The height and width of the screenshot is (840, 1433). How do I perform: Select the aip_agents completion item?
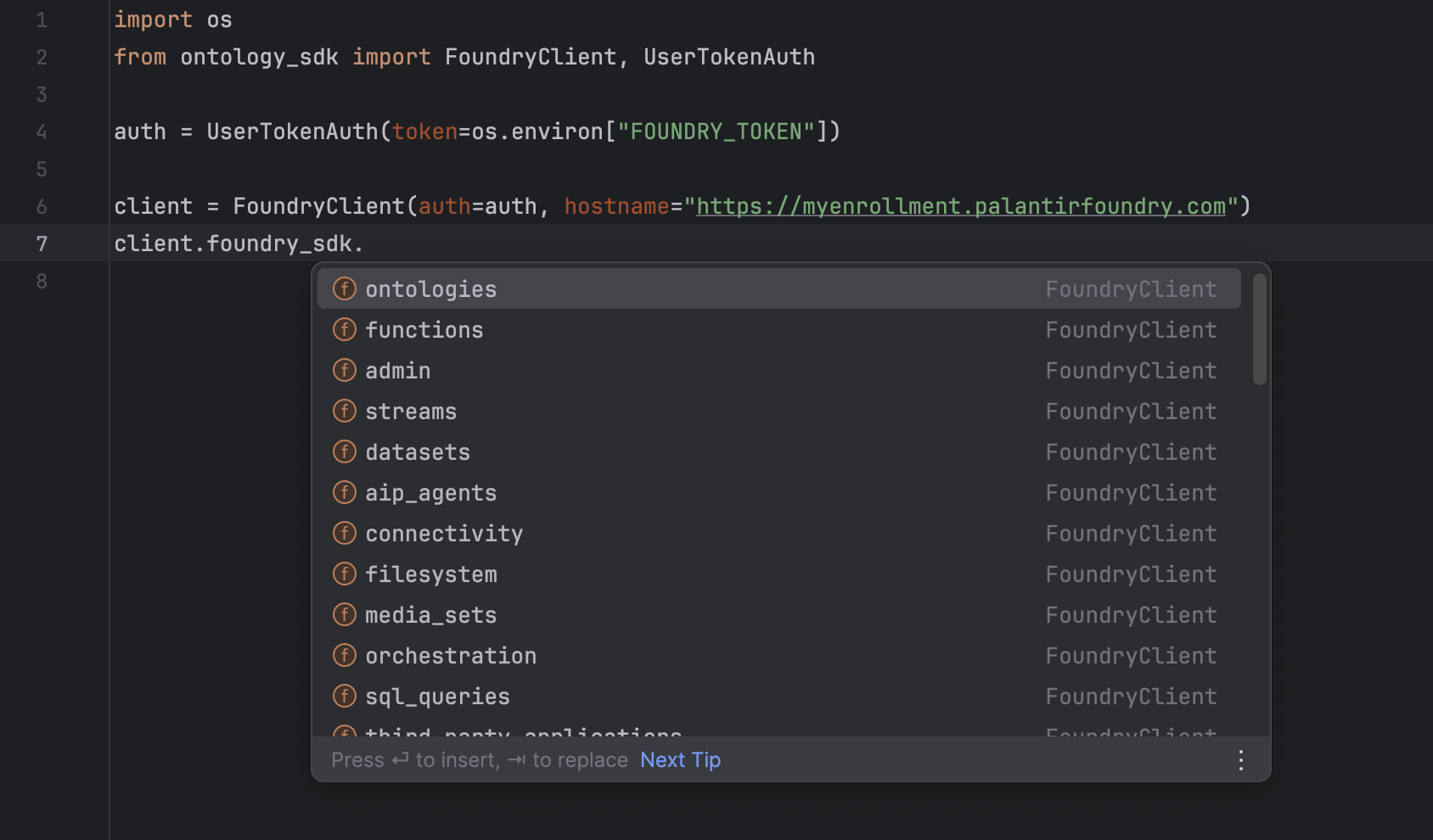click(778, 493)
